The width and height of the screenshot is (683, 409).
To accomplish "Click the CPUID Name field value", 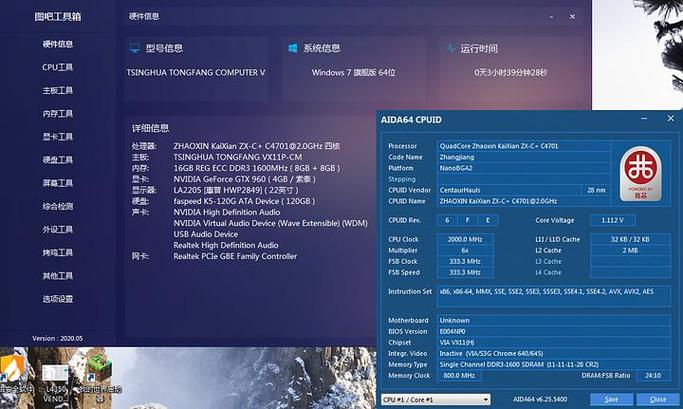I will 522,201.
